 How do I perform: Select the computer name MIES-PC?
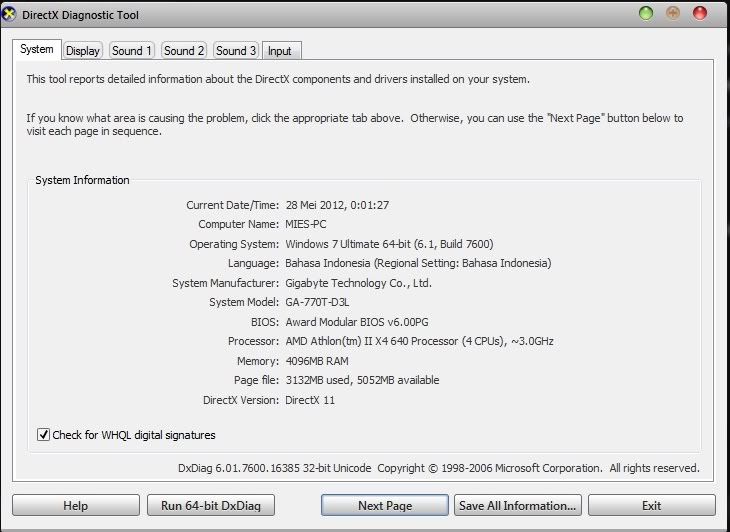click(x=306, y=224)
